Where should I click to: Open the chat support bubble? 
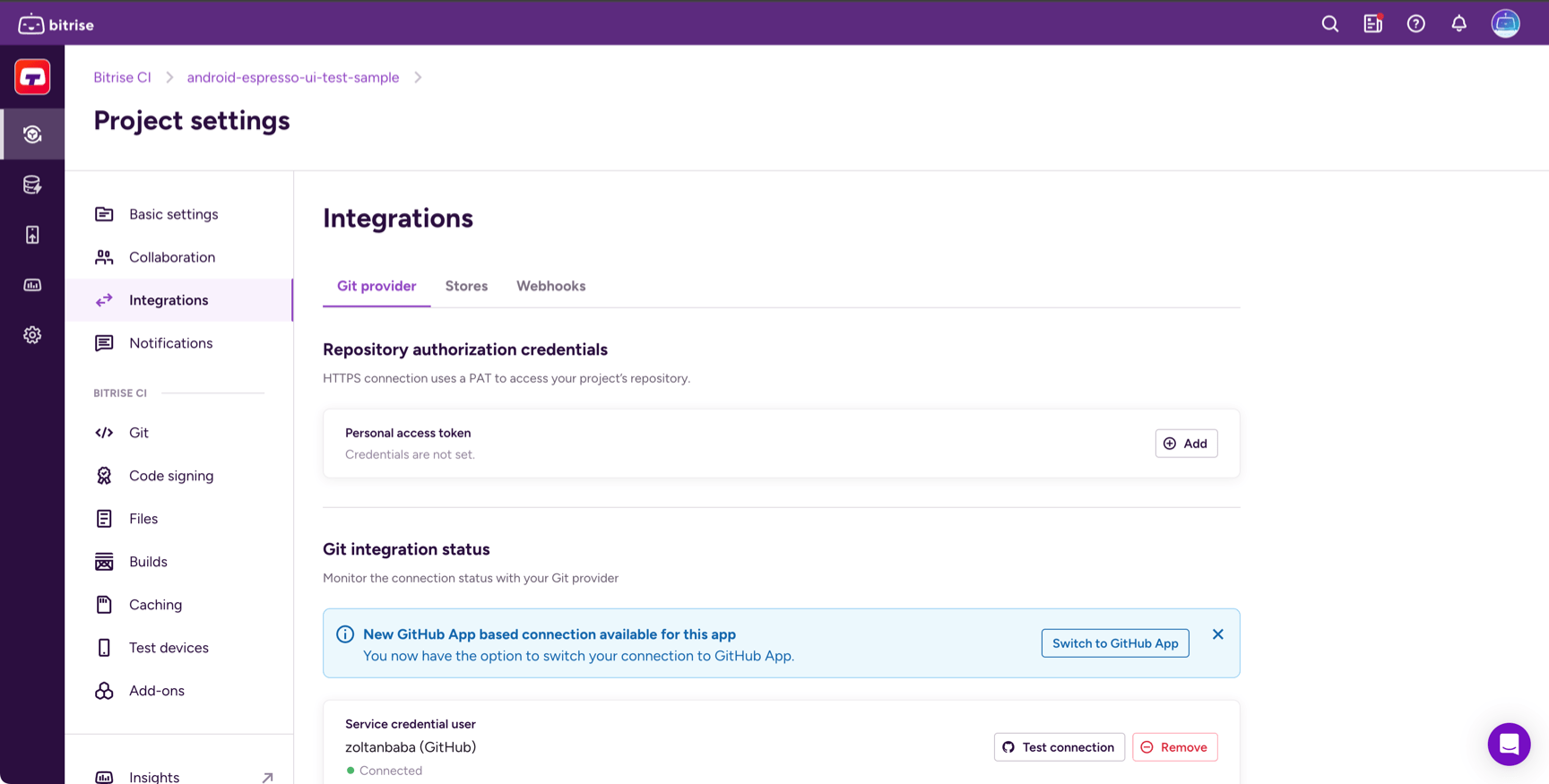pos(1509,744)
